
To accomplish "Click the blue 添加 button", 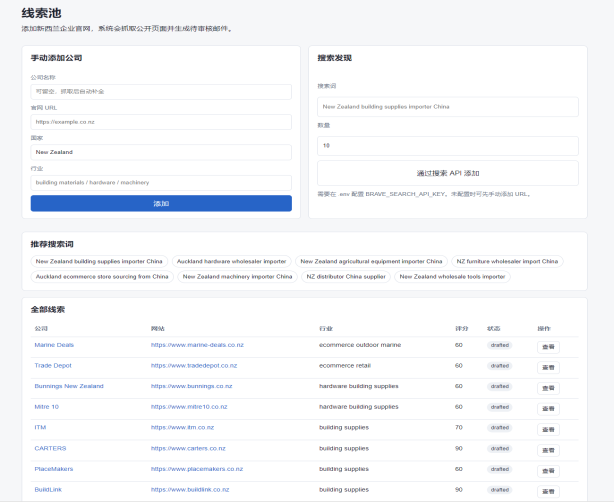I will click(x=161, y=204).
